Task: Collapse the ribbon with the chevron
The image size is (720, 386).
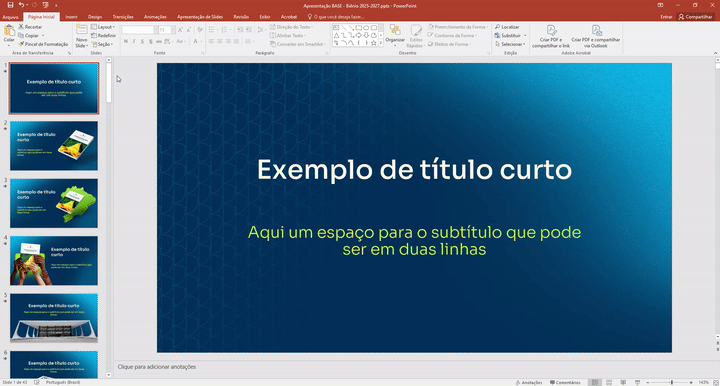Action: (x=715, y=53)
